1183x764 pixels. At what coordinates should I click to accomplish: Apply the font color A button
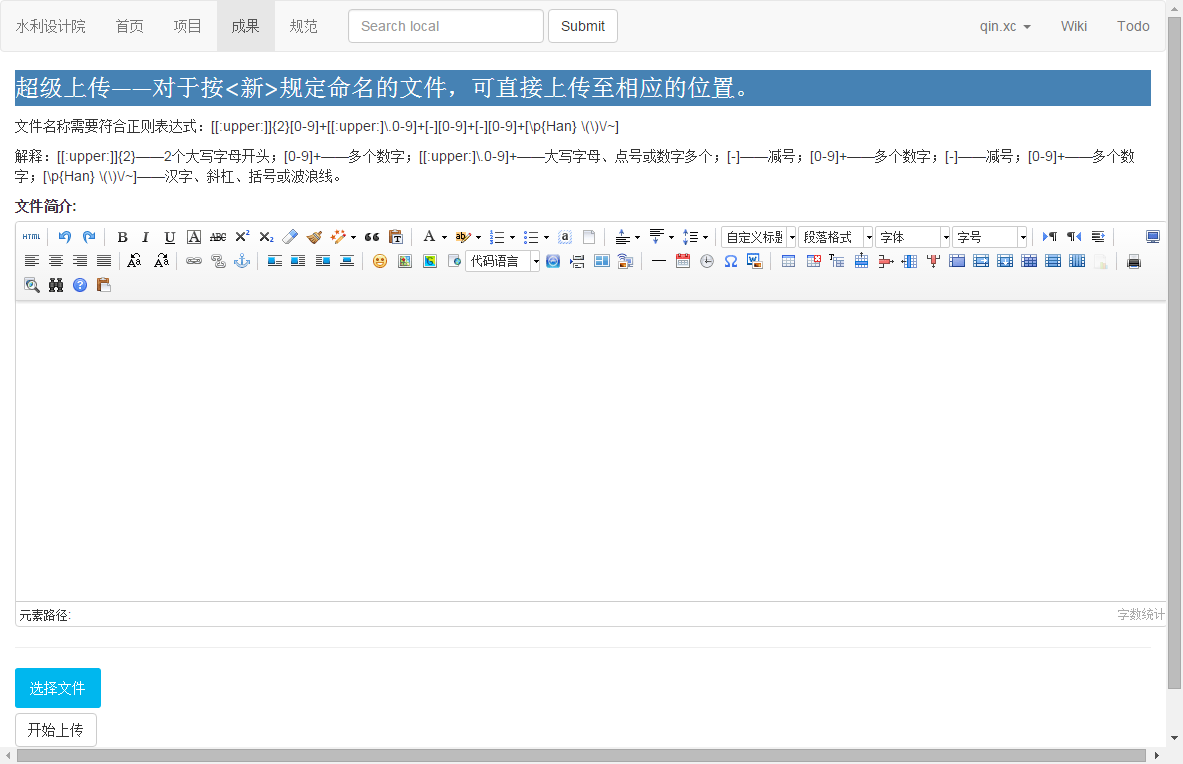click(x=429, y=237)
